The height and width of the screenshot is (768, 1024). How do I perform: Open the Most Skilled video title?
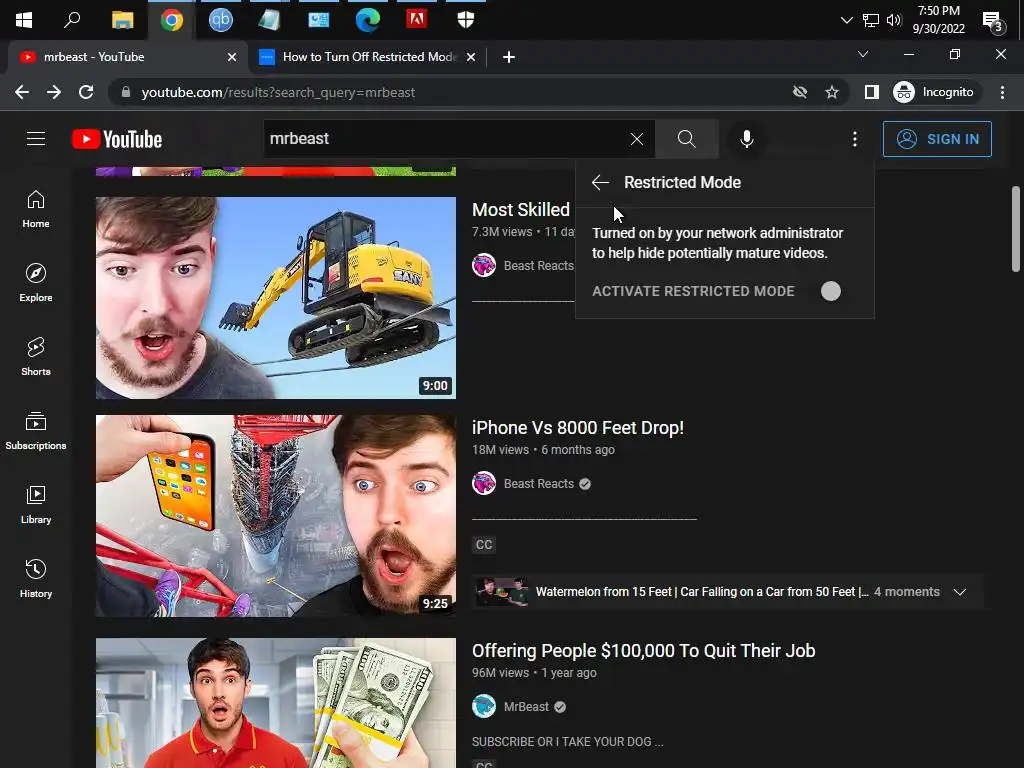tap(521, 210)
